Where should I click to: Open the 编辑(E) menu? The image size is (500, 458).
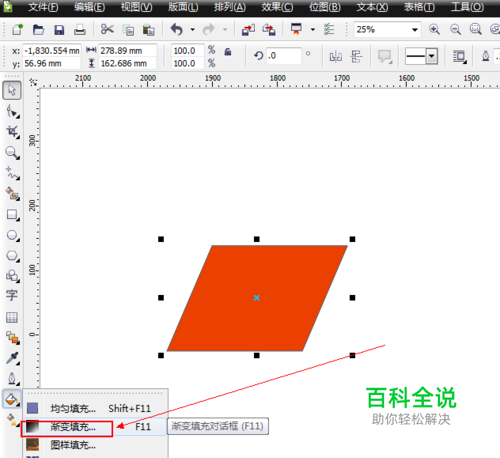89,7
